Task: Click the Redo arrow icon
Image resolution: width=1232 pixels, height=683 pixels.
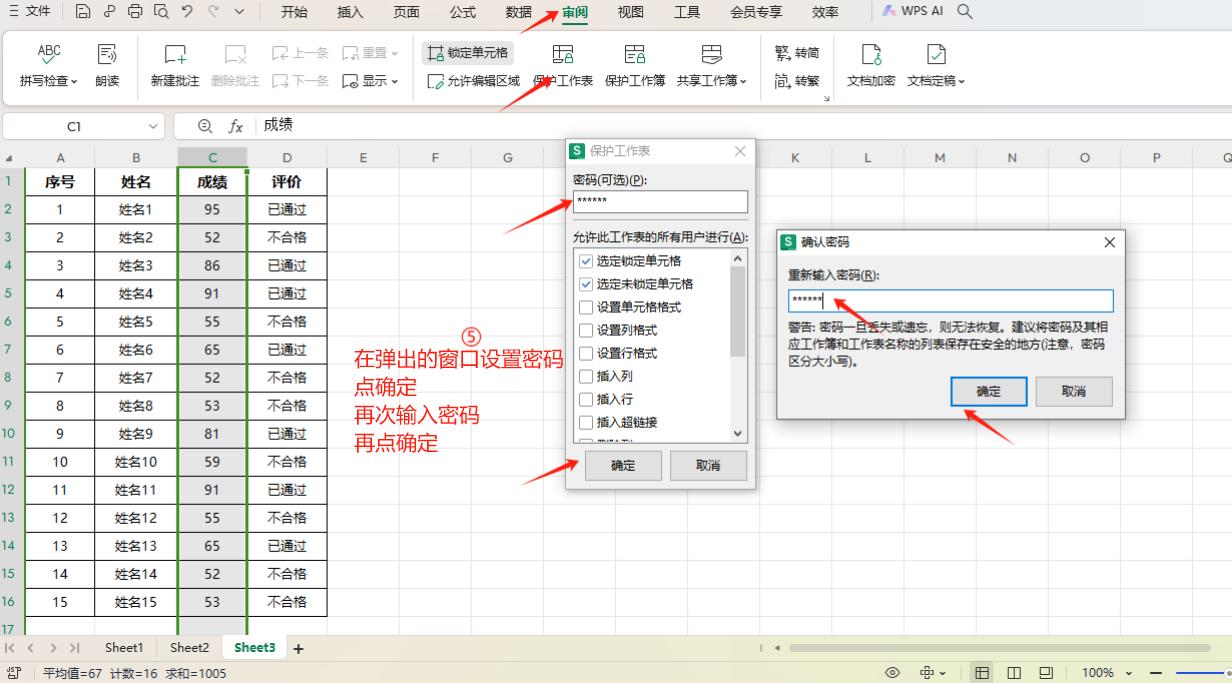Action: point(213,12)
